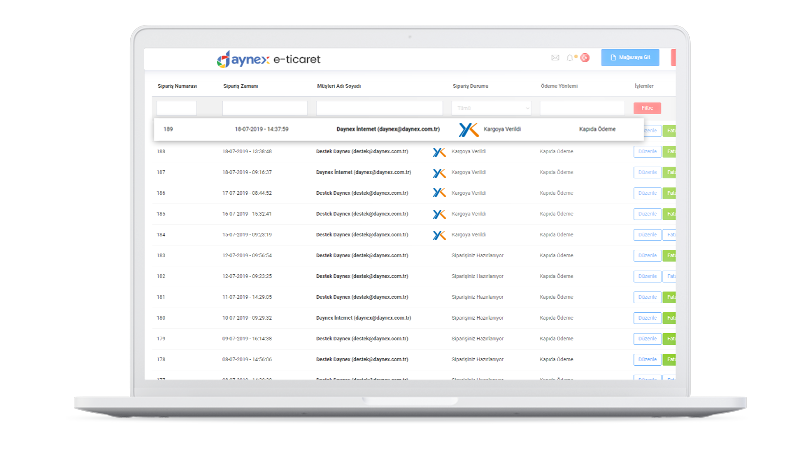Open the notifications bell icon
This screenshot has width=800, height=470.
tap(570, 58)
